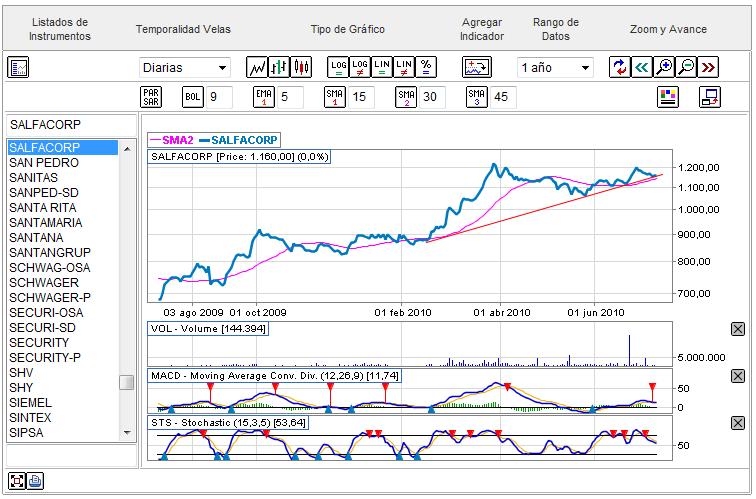Click the refresh chart arrows icon
The image size is (756, 499).
point(620,67)
